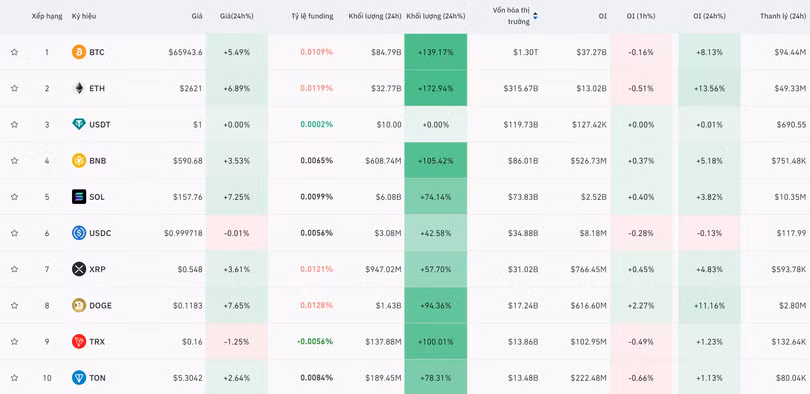Open the ETH symbol link
Screen dimensions: 810x394
[x=97, y=88]
